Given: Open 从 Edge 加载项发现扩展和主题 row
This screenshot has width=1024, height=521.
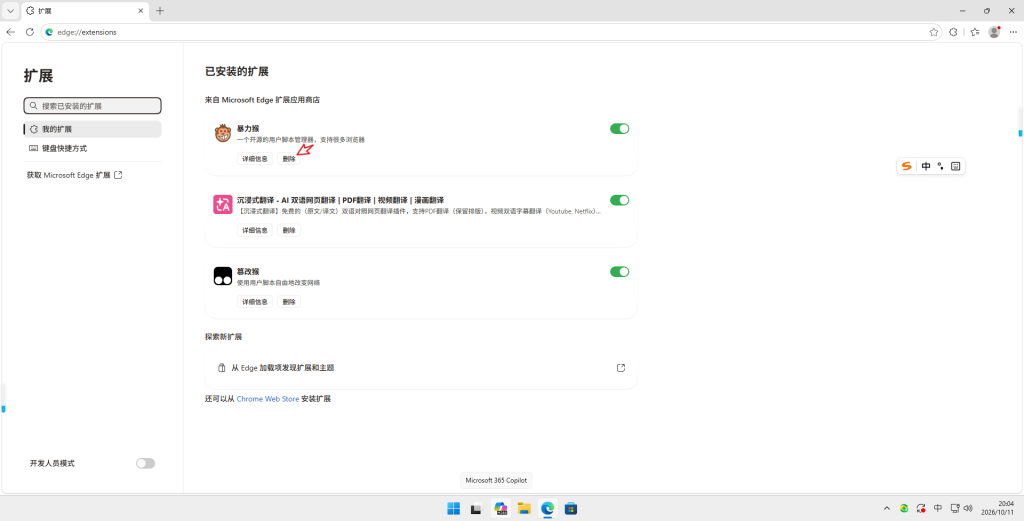Looking at the screenshot, I should tap(421, 368).
